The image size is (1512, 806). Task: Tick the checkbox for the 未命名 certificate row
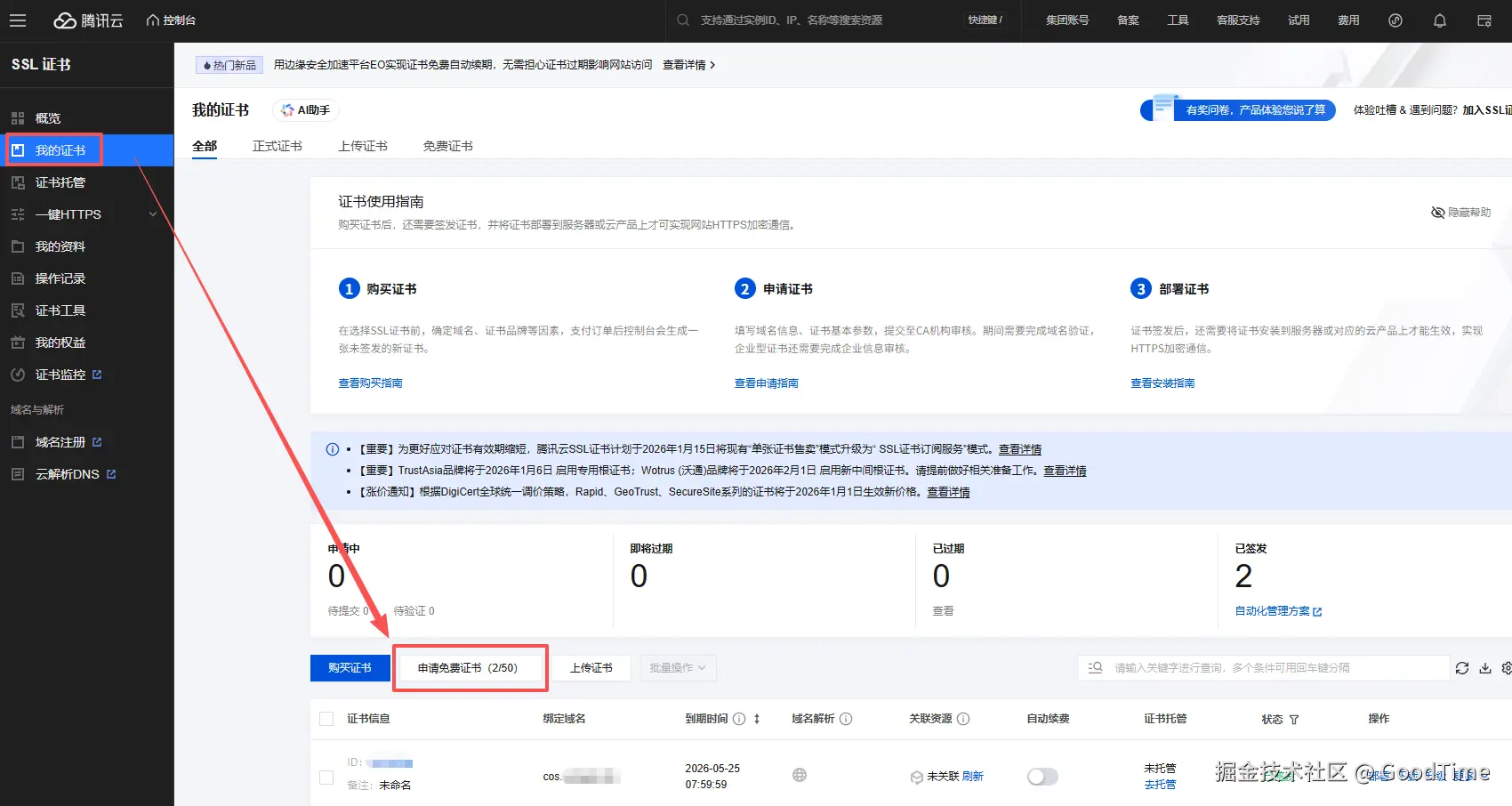(x=326, y=777)
